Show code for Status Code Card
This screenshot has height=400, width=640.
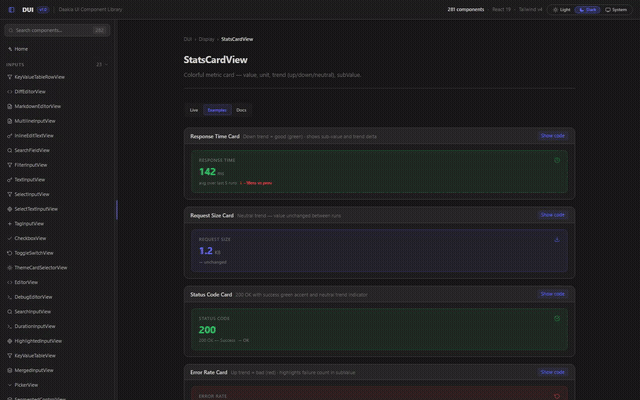point(553,294)
